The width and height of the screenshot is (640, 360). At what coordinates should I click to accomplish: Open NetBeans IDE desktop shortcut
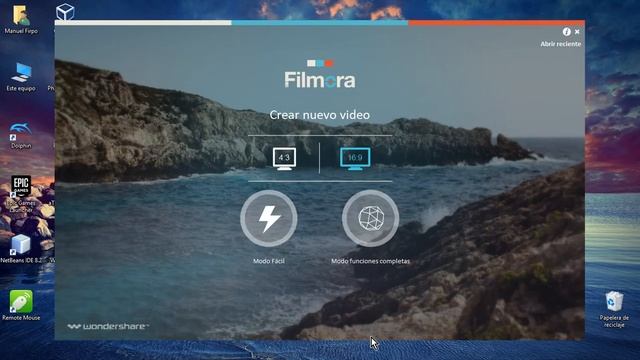pyautogui.click(x=20, y=249)
